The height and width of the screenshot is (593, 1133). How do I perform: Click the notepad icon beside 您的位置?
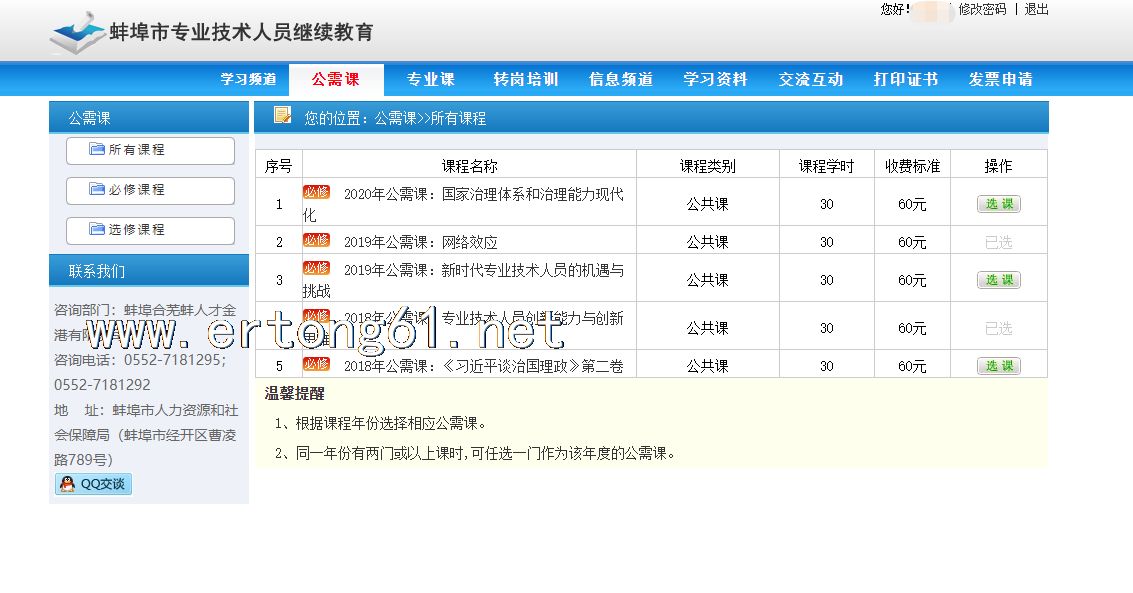coord(282,116)
